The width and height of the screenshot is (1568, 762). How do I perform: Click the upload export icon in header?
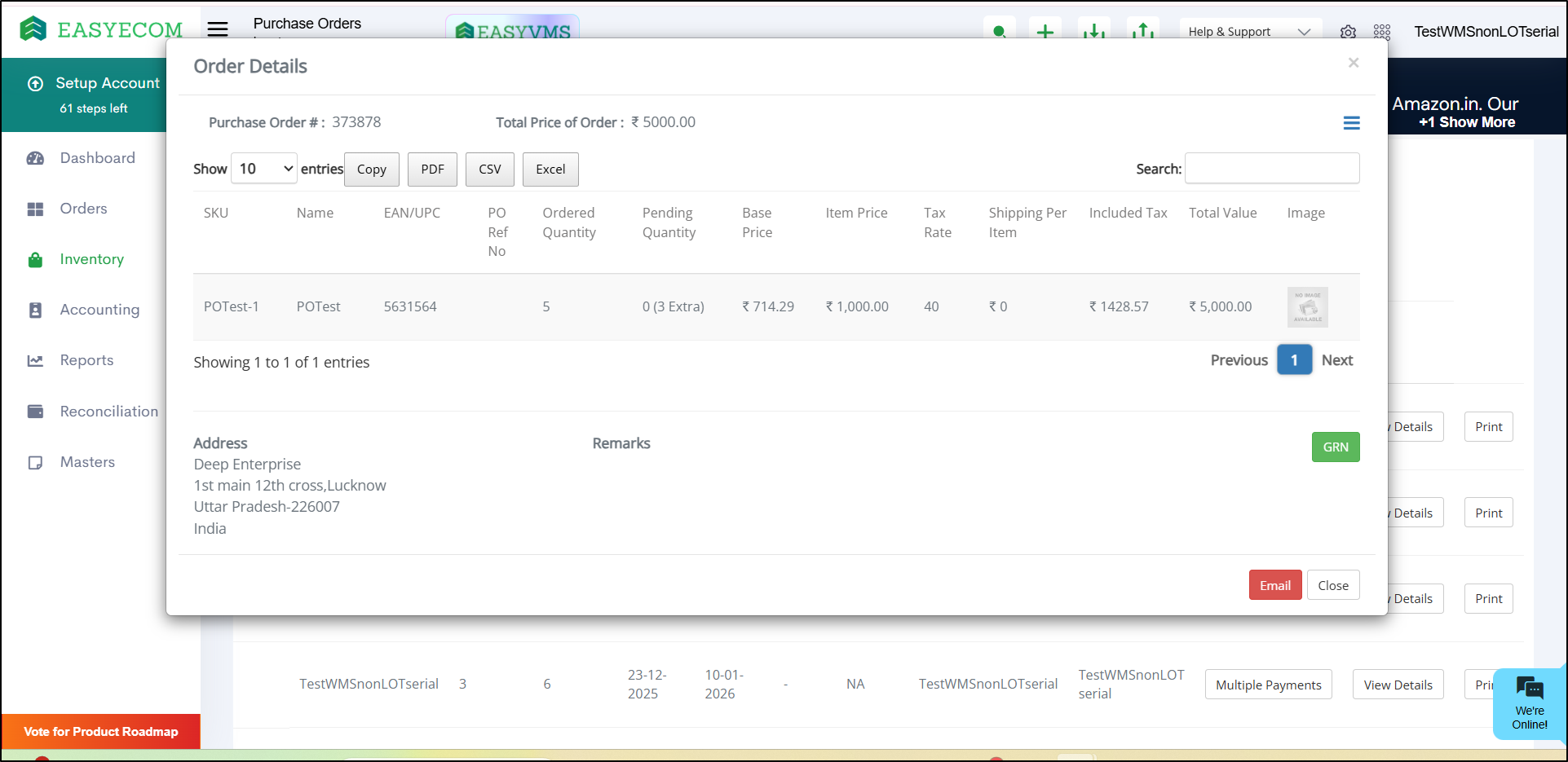tap(1142, 31)
